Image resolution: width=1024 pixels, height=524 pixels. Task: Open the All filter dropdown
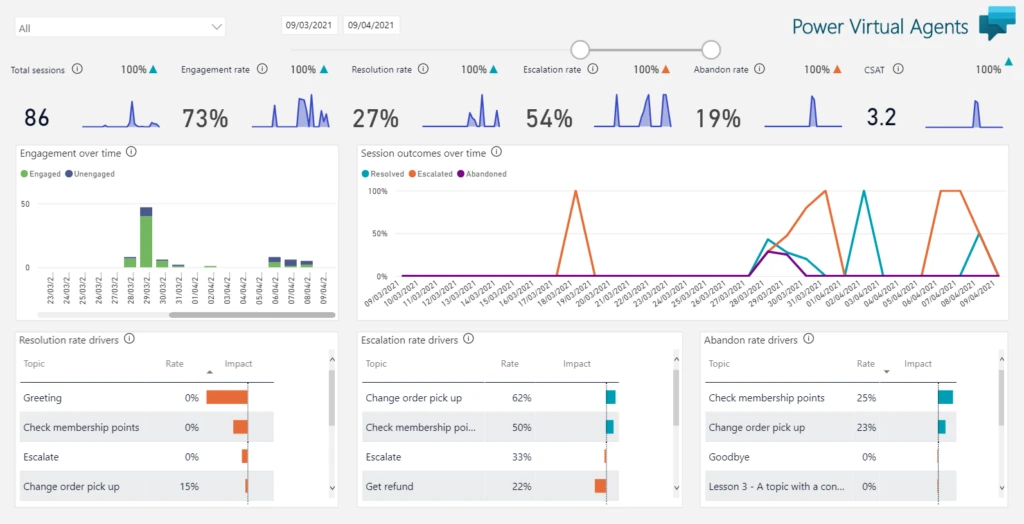tap(120, 28)
